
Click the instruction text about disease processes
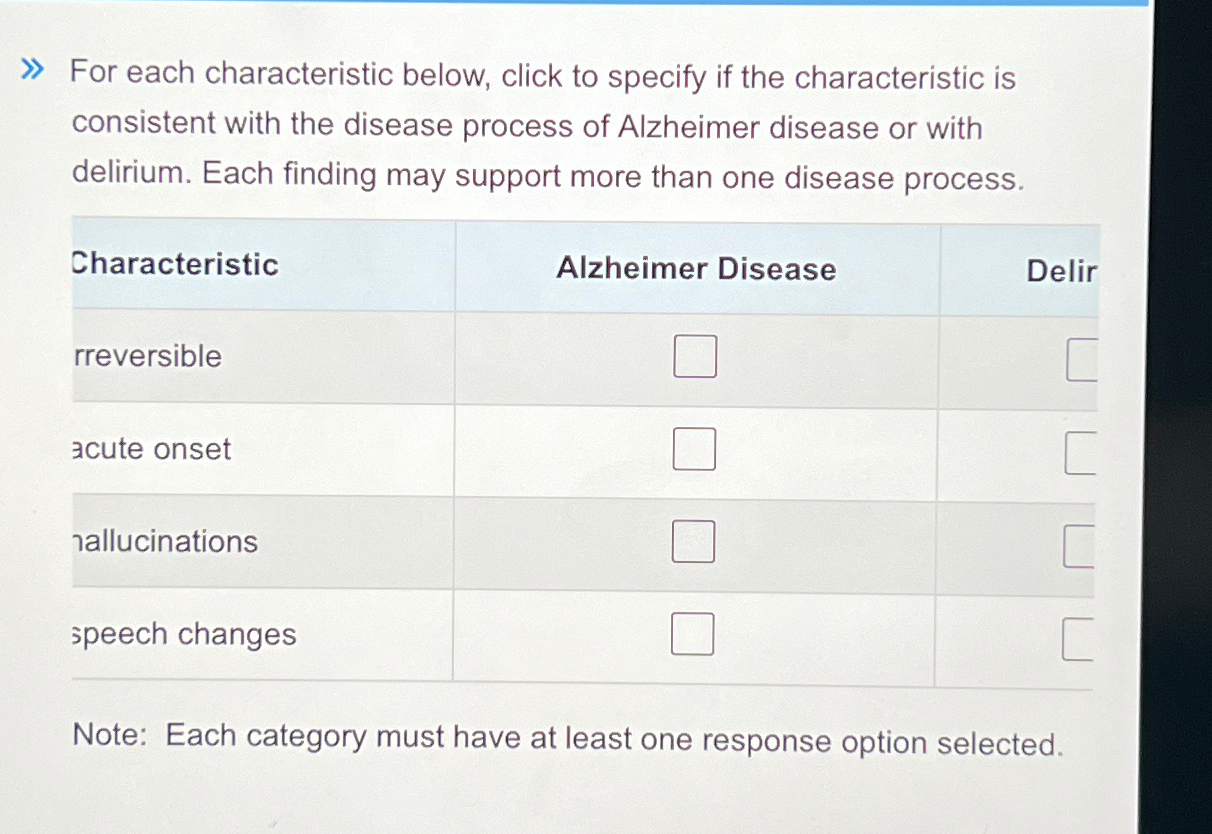544,127
